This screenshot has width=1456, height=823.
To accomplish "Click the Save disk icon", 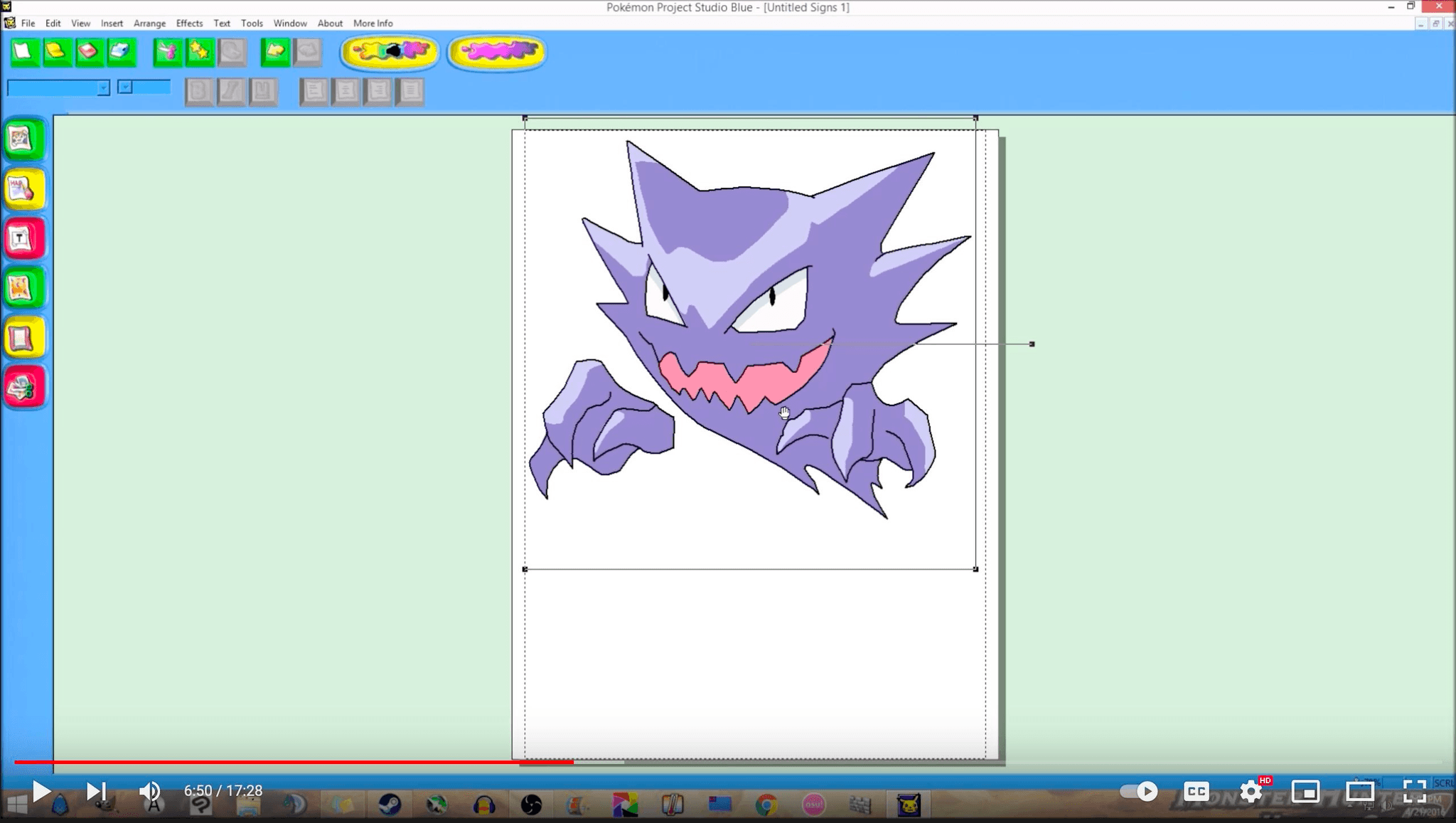I will pos(89,52).
